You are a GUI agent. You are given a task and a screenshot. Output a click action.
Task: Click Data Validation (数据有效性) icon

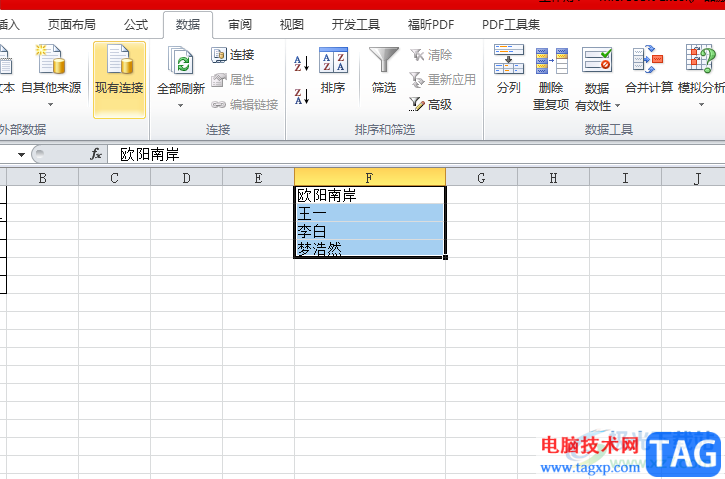coord(597,60)
